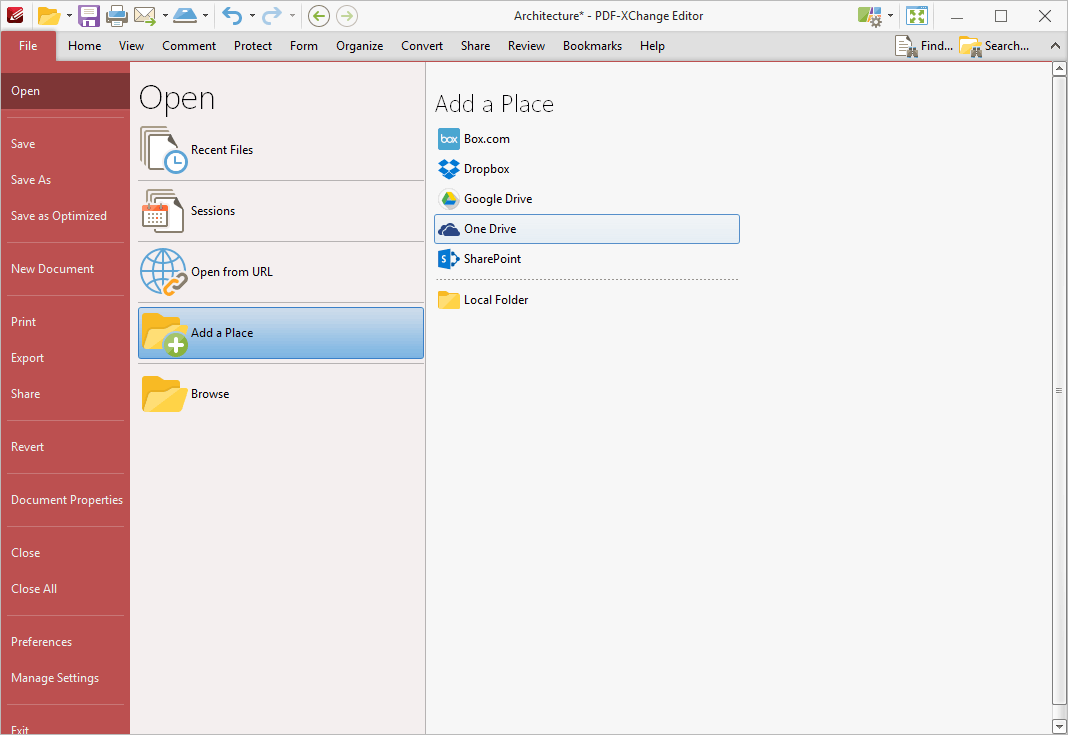Open the Comment ribbon tab

(x=189, y=46)
